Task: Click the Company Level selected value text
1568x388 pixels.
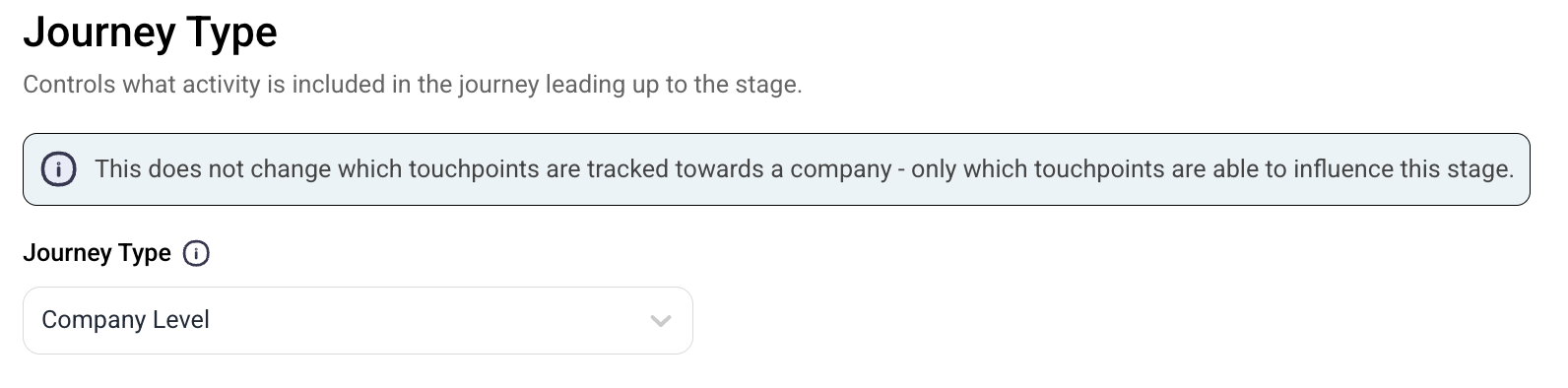Action: [x=126, y=320]
